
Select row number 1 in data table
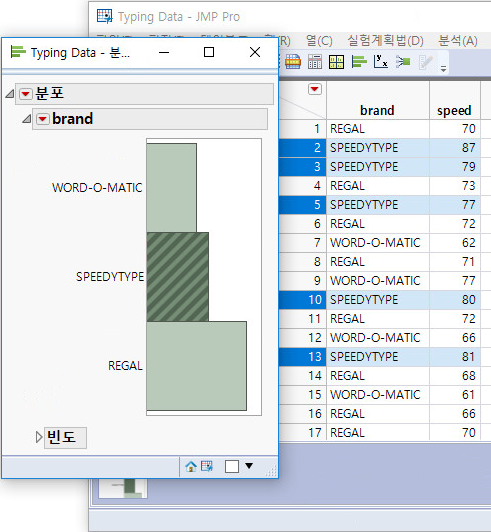click(302, 129)
